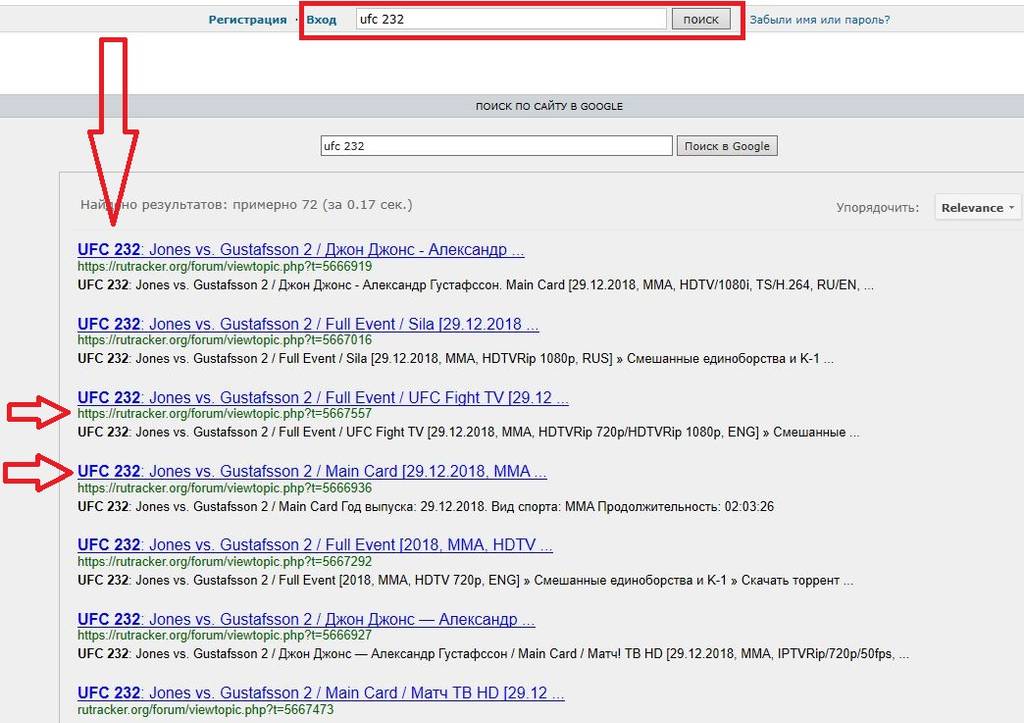Click snippet mentioning HDTV/1080i, TS/H.264

click(475, 285)
